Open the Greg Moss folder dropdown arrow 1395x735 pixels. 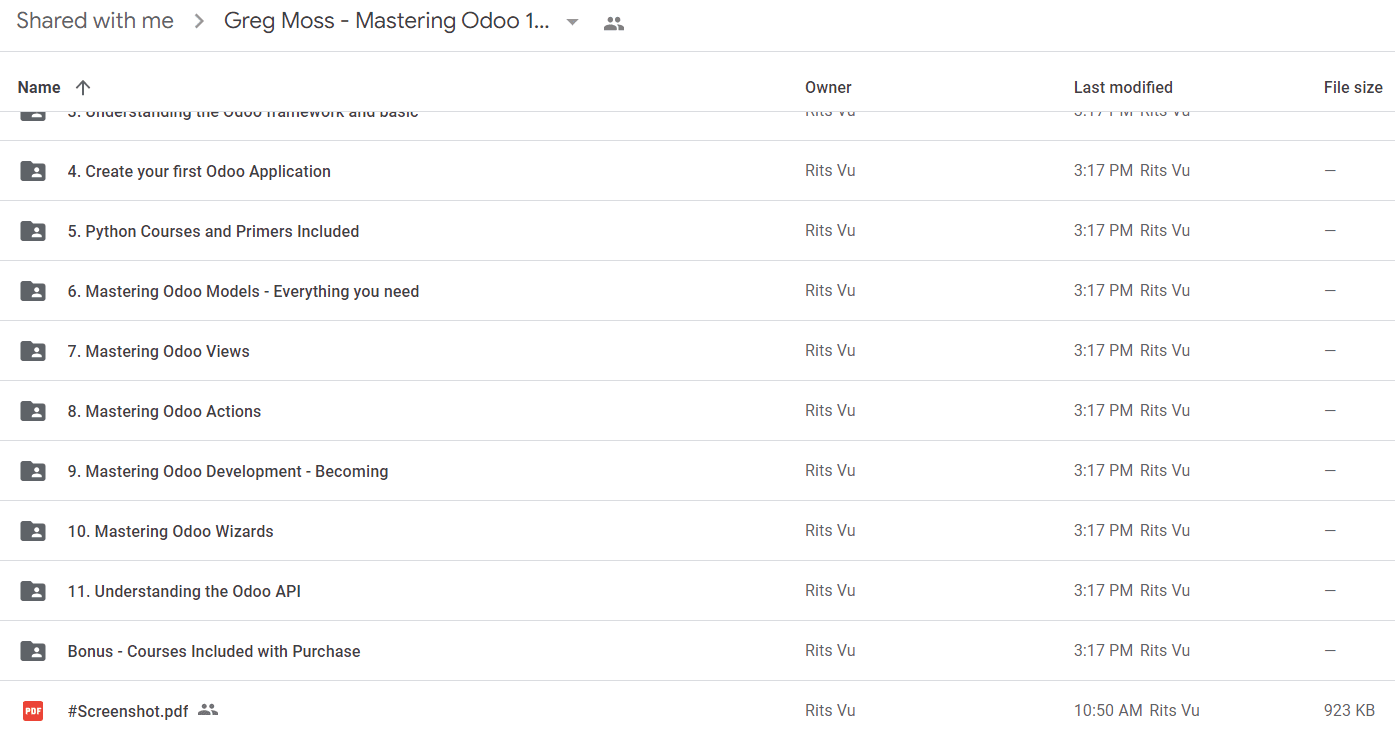tap(573, 22)
